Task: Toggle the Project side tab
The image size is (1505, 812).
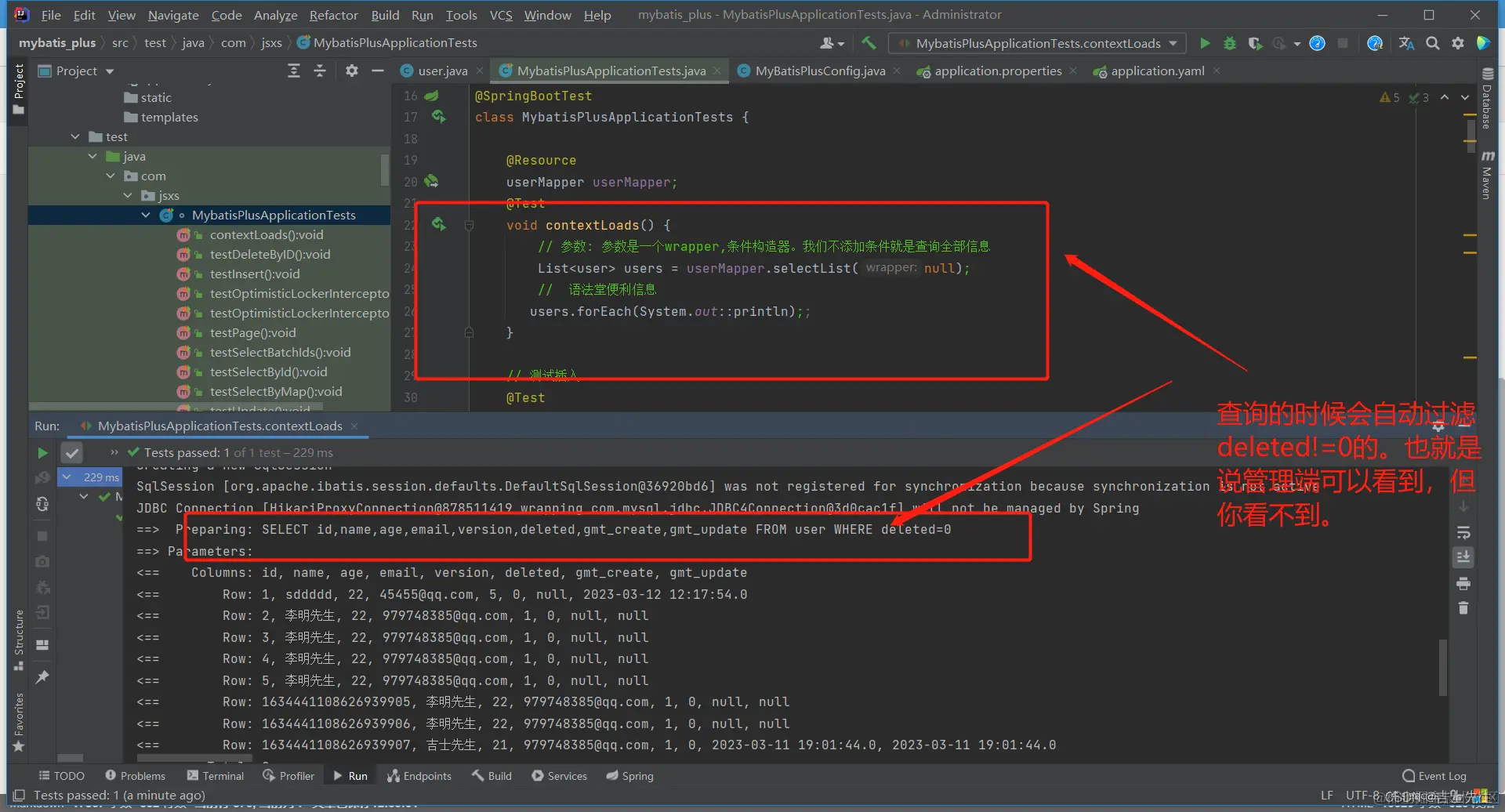Action: pyautogui.click(x=19, y=89)
